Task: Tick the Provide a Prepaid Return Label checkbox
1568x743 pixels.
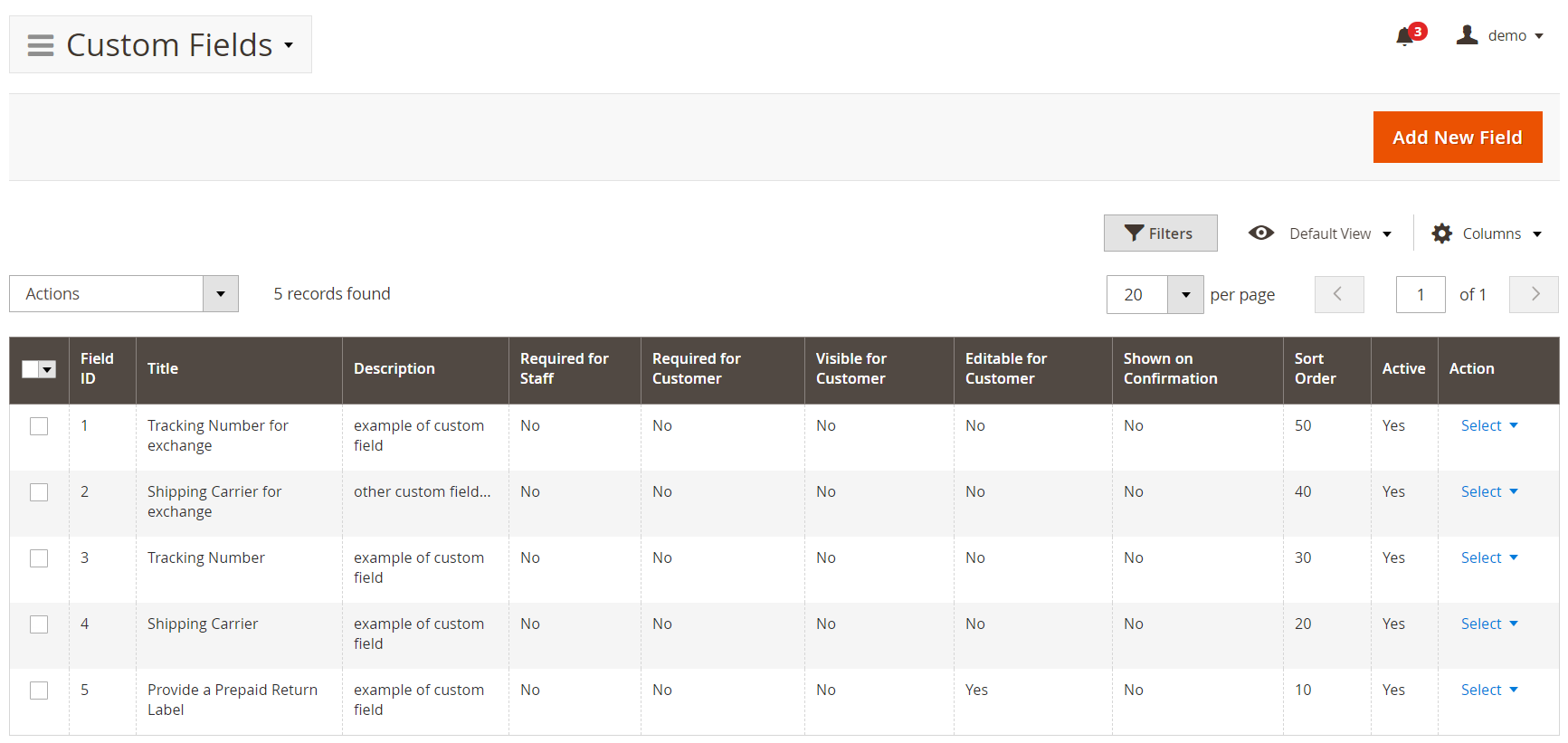Action: pyautogui.click(x=39, y=691)
